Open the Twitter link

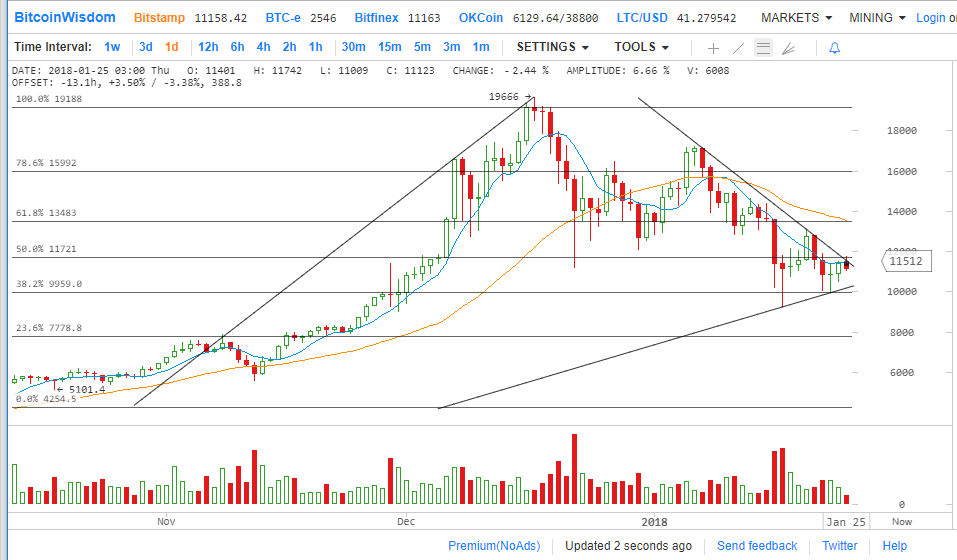839,546
